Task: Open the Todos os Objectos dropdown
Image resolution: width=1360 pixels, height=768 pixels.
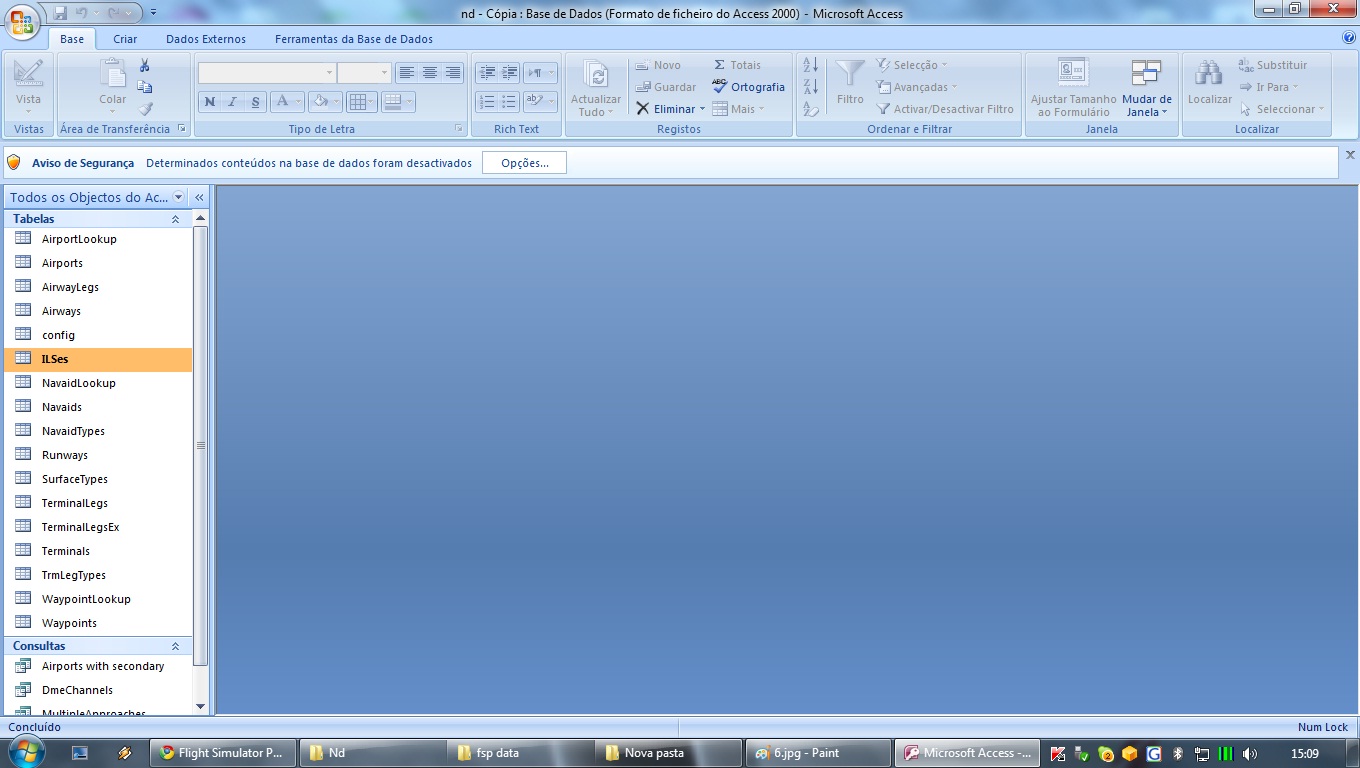Action: click(178, 198)
